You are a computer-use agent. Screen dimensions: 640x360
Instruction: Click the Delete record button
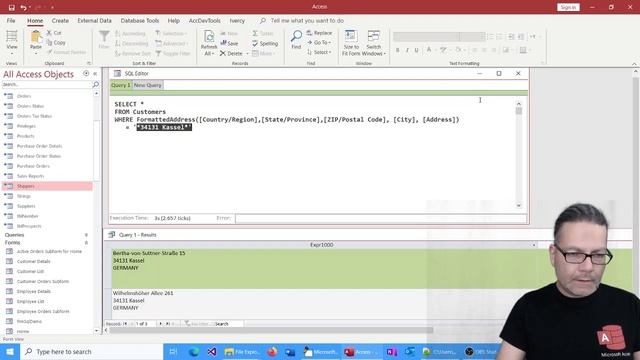231,53
